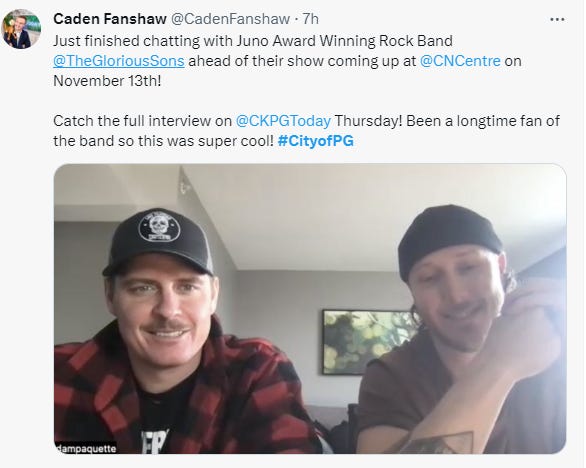Viewport: 586px width, 468px height.
Task: Click the framed painting in the photo
Action: point(370,342)
